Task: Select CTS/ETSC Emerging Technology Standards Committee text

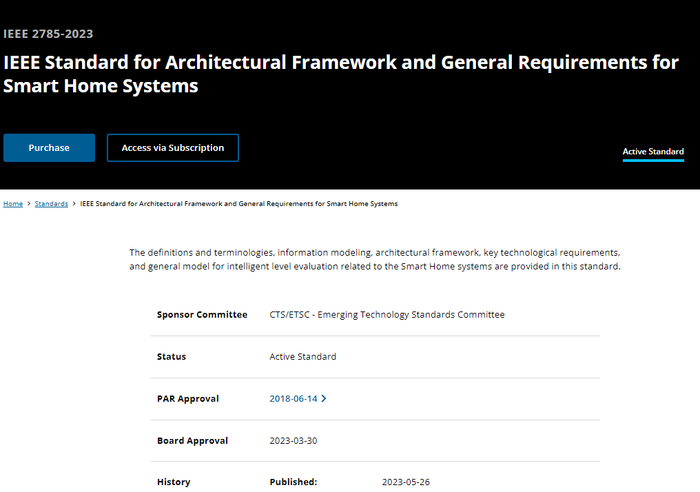Action: (387, 315)
